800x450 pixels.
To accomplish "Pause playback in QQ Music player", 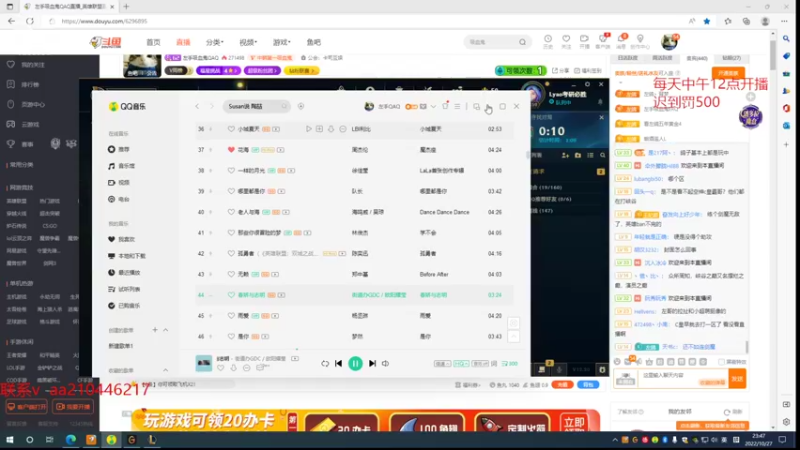I will 355,363.
